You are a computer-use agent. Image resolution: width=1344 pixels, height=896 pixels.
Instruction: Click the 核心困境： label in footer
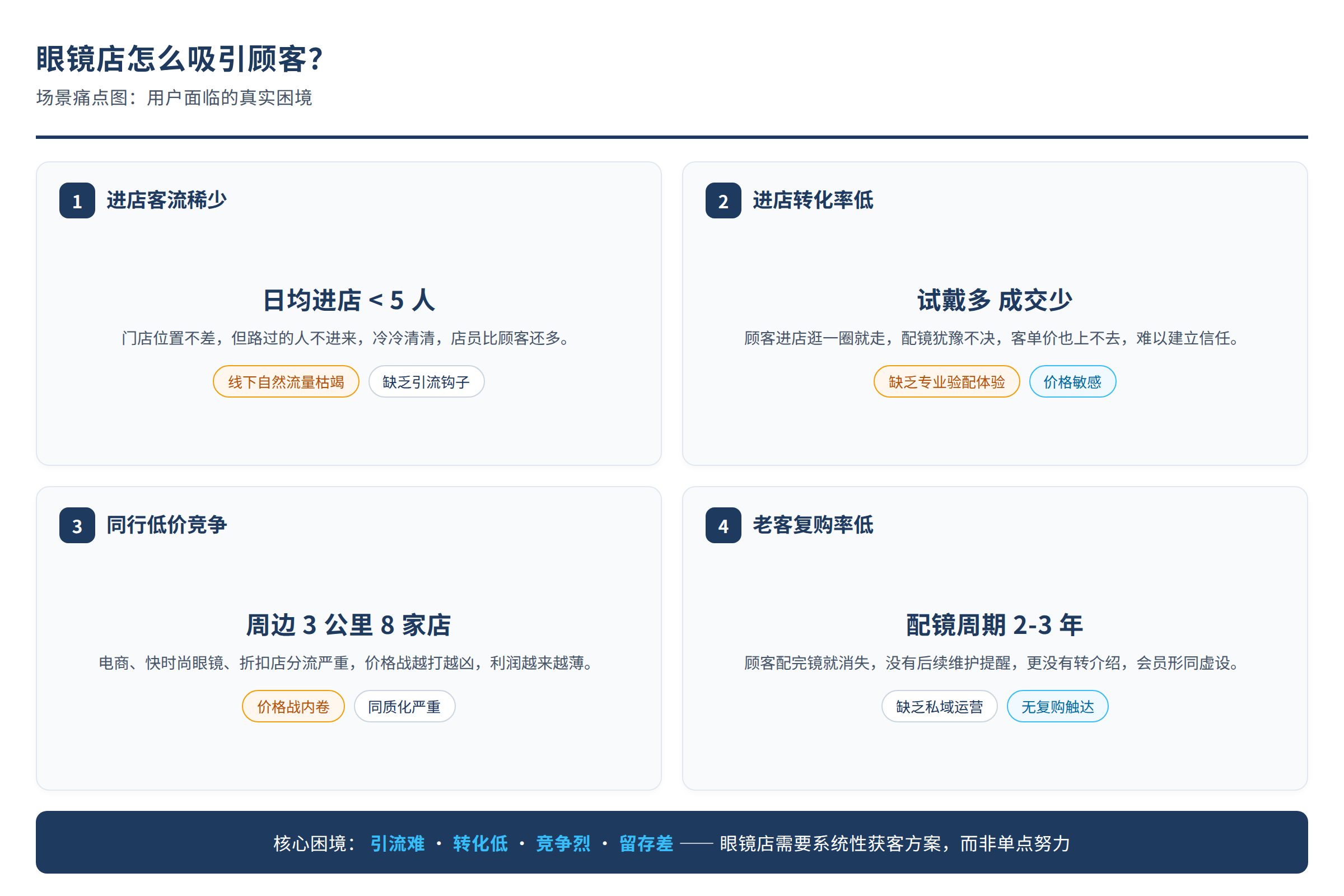pyautogui.click(x=315, y=843)
